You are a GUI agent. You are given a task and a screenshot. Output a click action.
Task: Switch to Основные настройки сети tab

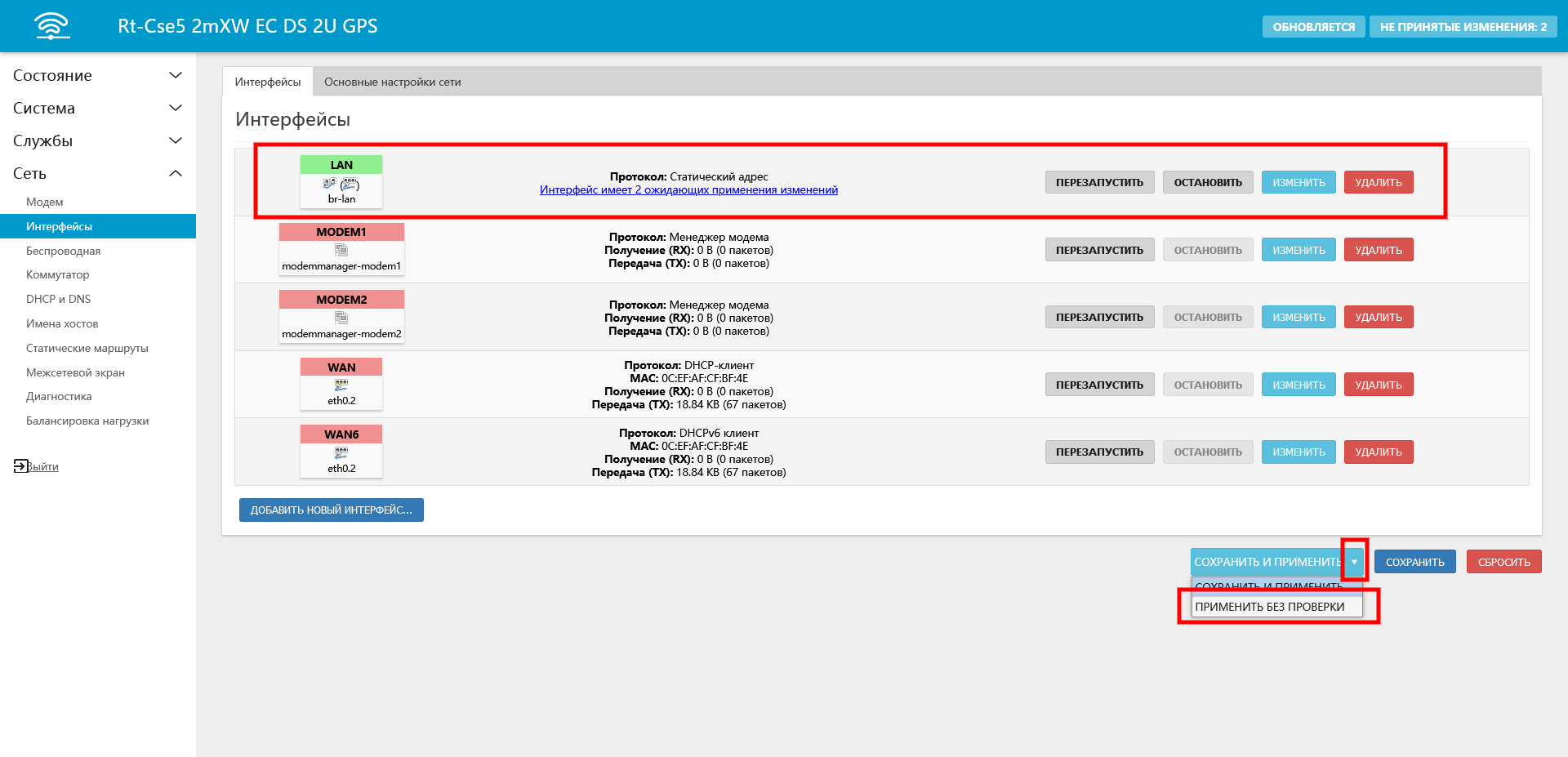(x=392, y=82)
